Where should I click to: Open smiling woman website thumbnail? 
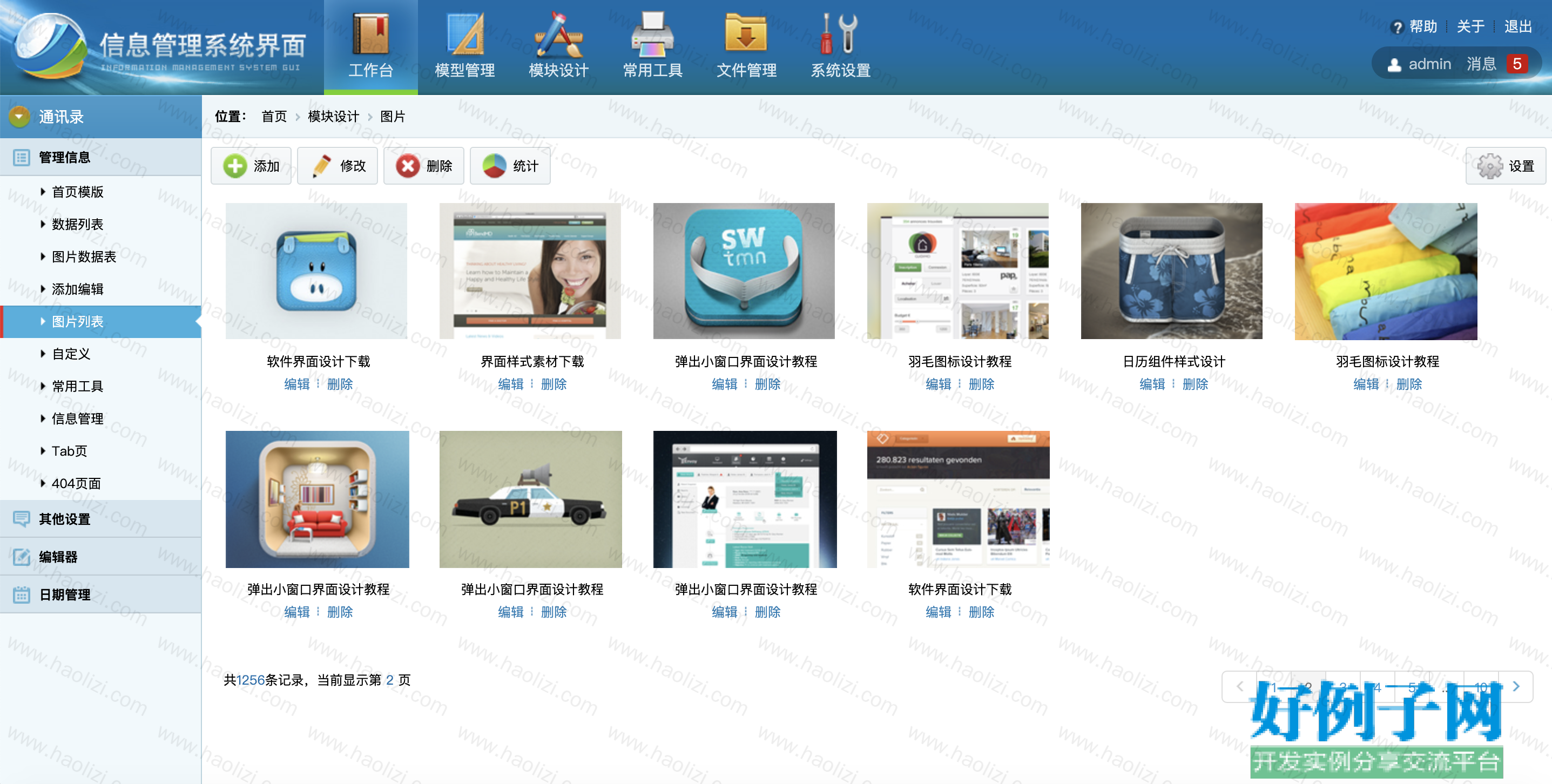point(530,271)
